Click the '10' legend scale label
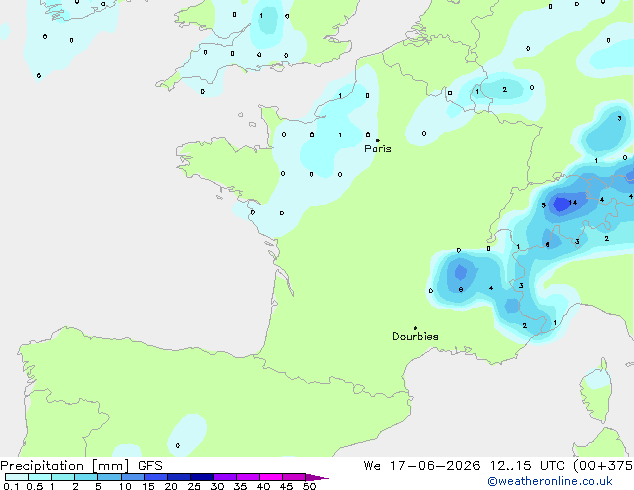Screen dimensions: 634x490 pos(125,486)
